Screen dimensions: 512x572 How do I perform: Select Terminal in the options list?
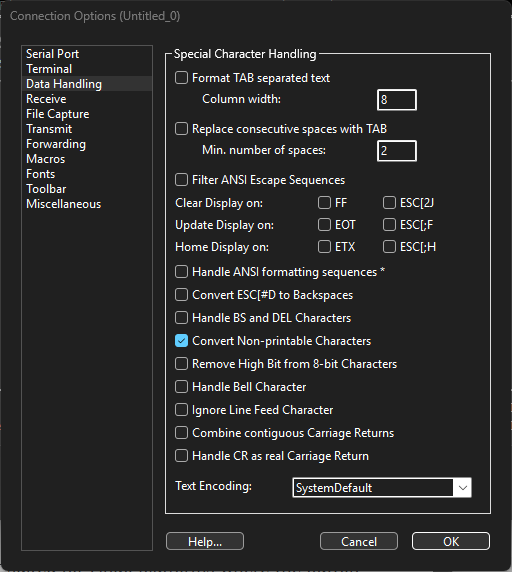pos(87,69)
